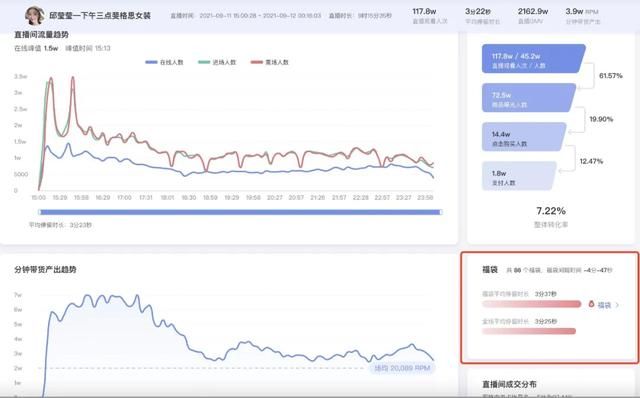This screenshot has width=640, height=398.
Task: Click the 23:58 x-axis tick label
Action: pyautogui.click(x=425, y=198)
